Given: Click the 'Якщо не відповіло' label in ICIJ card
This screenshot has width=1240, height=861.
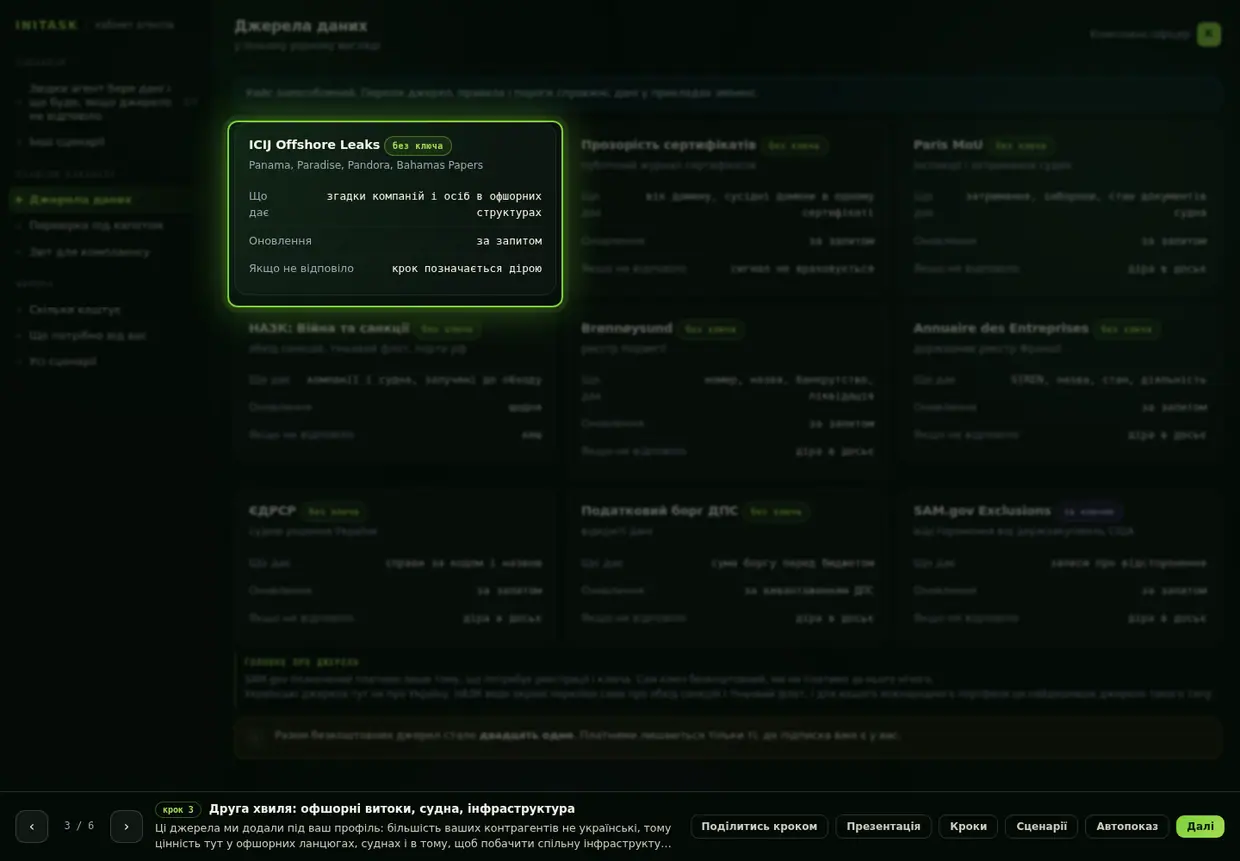Looking at the screenshot, I should [x=301, y=269].
